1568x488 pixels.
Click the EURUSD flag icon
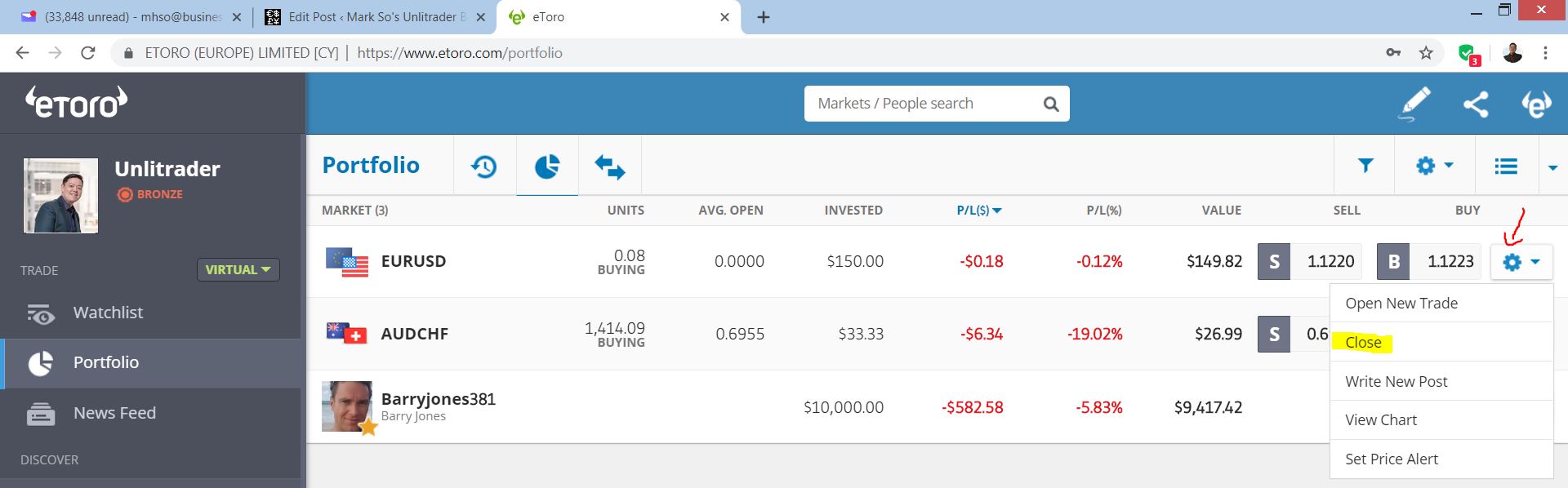click(x=347, y=262)
